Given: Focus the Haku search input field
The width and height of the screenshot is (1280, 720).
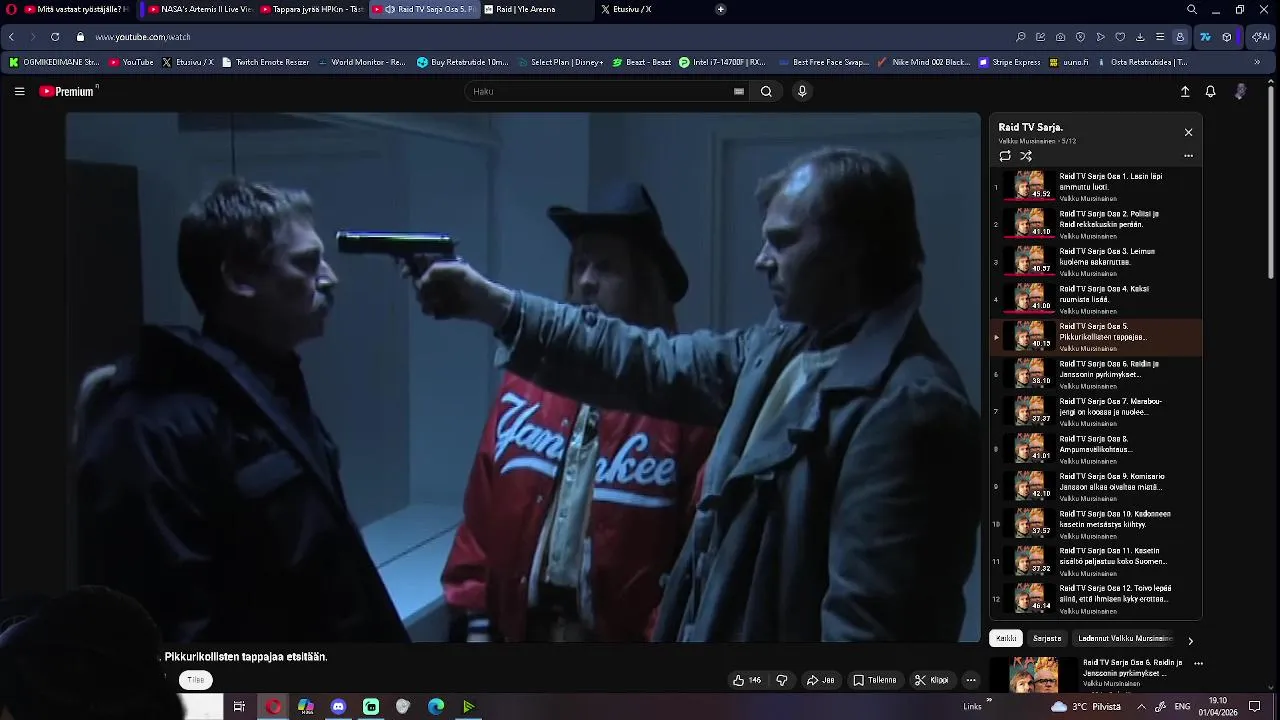Looking at the screenshot, I should click(600, 91).
